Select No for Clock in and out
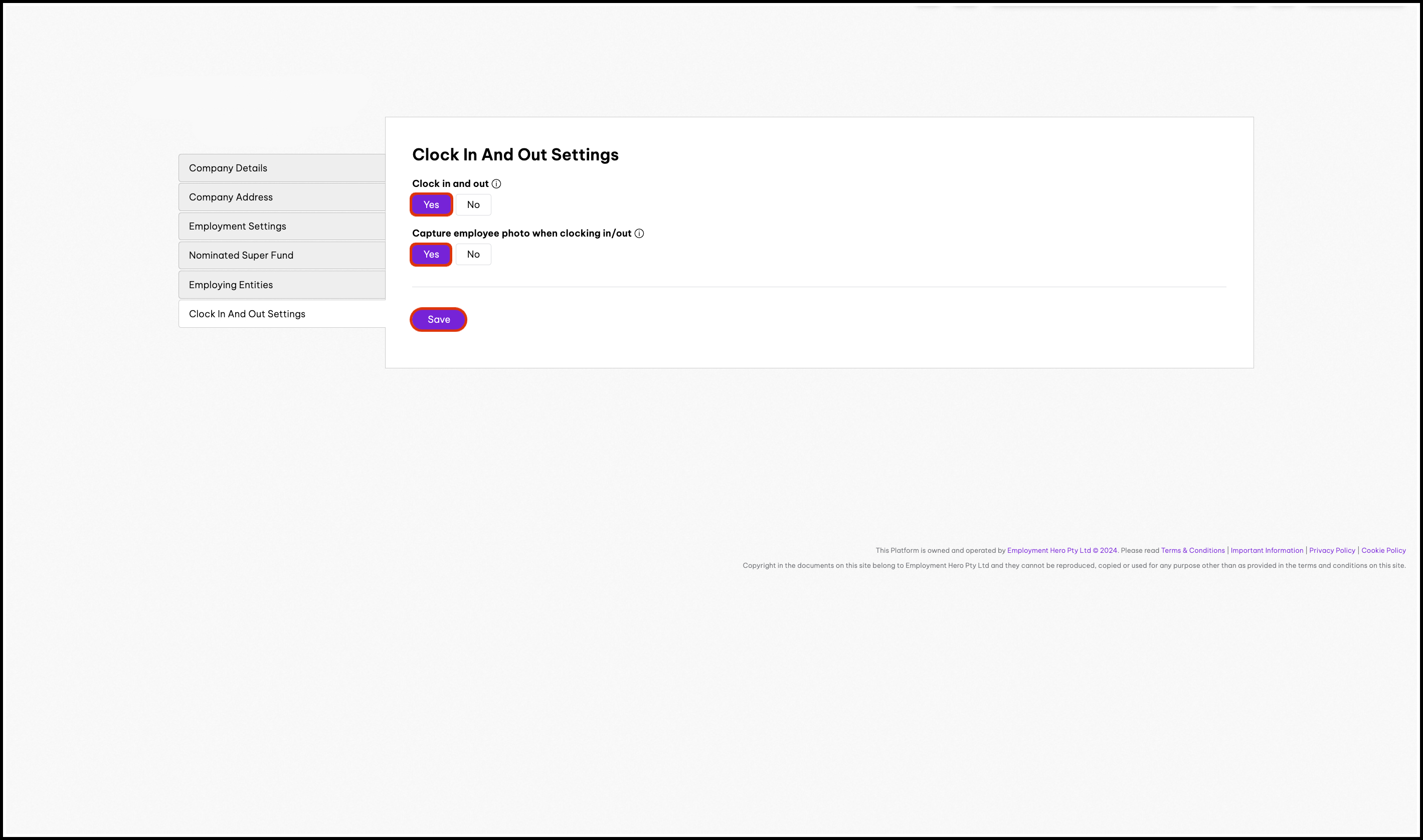Screen dimensions: 1423x840 [473, 205]
